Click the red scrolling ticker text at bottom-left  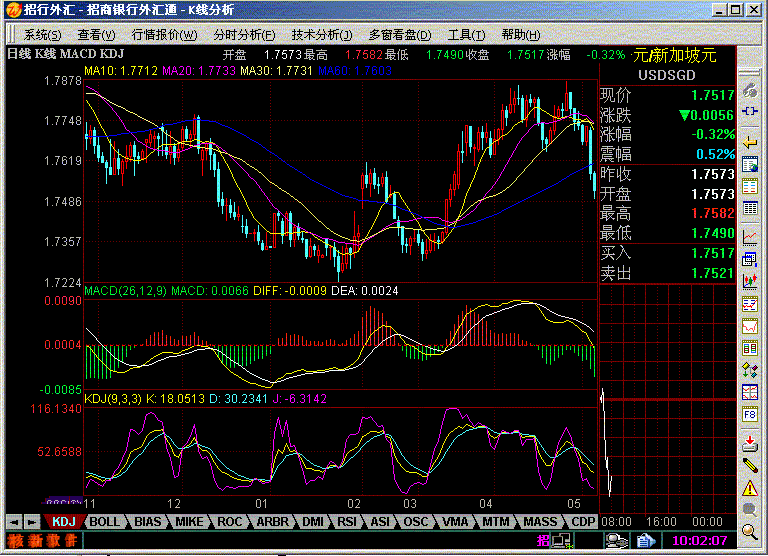tap(42, 541)
